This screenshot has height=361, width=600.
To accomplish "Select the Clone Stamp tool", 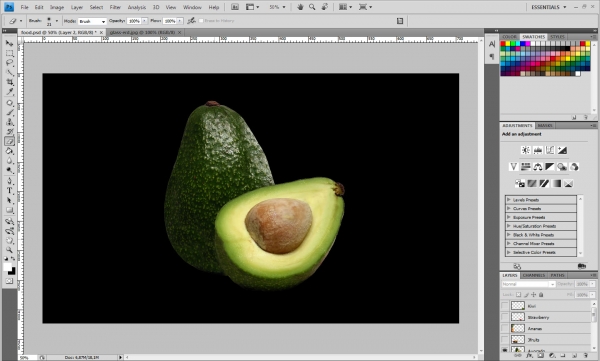I will click(9, 122).
